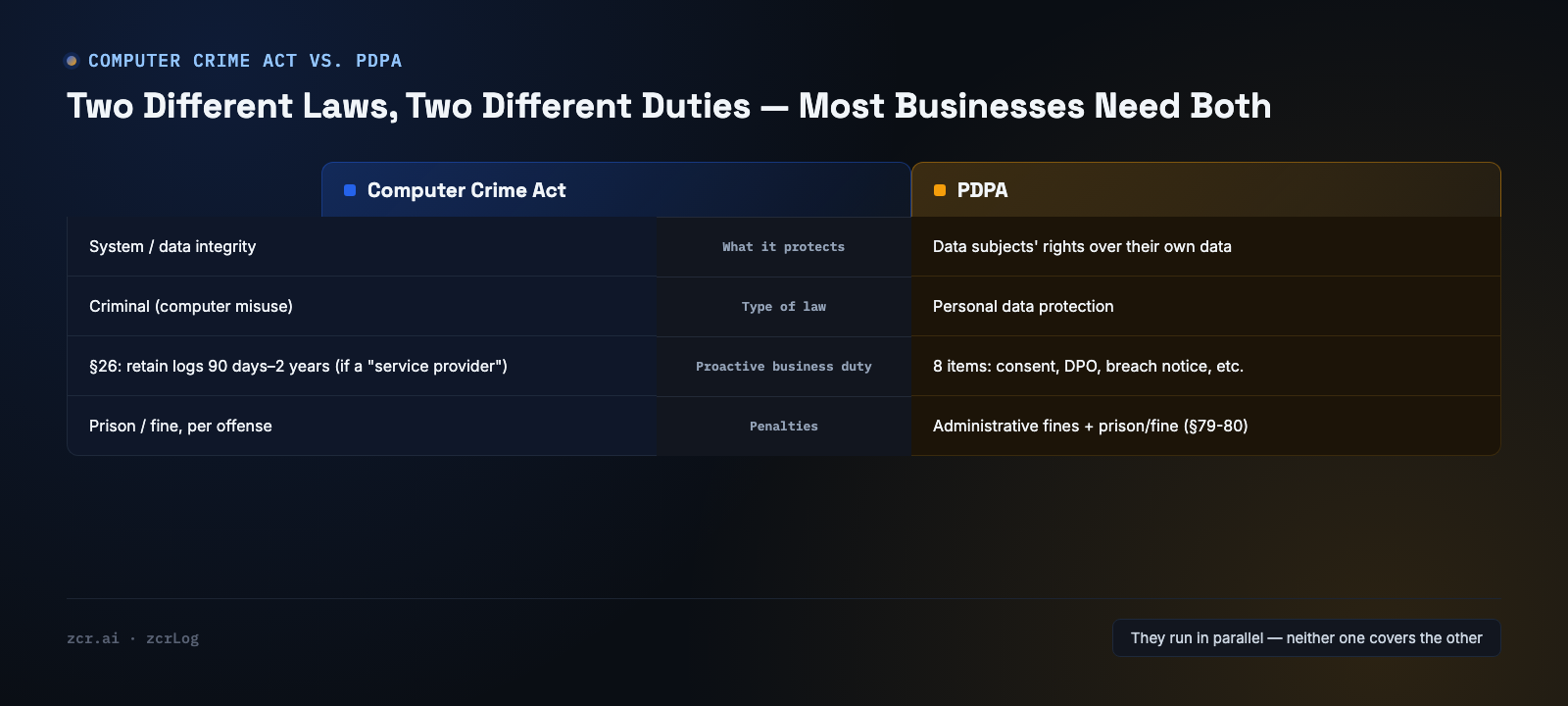
Task: Click the 'Proactive business duty' row label
Action: pos(784,367)
